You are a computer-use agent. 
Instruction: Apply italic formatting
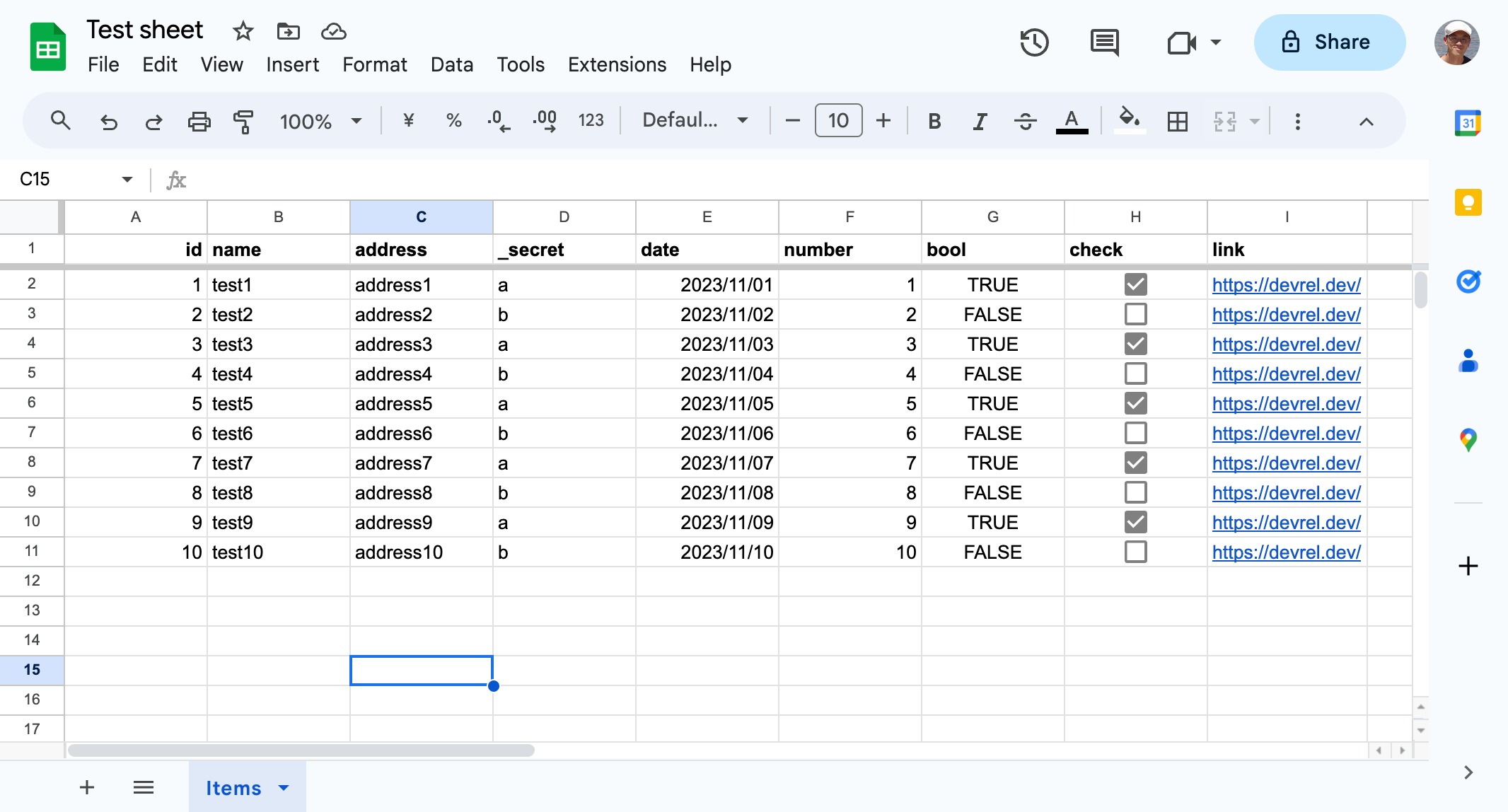979,120
